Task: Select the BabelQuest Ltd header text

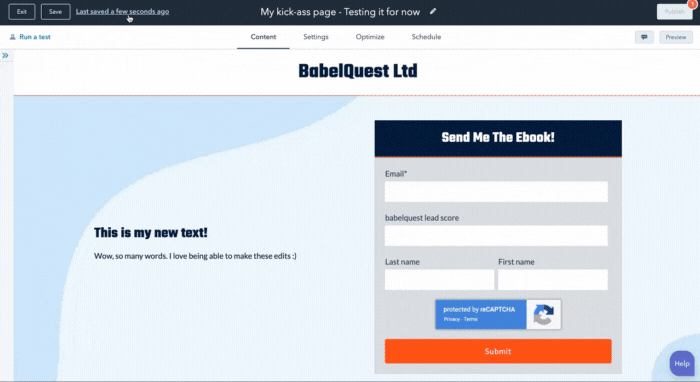Action: [x=358, y=71]
